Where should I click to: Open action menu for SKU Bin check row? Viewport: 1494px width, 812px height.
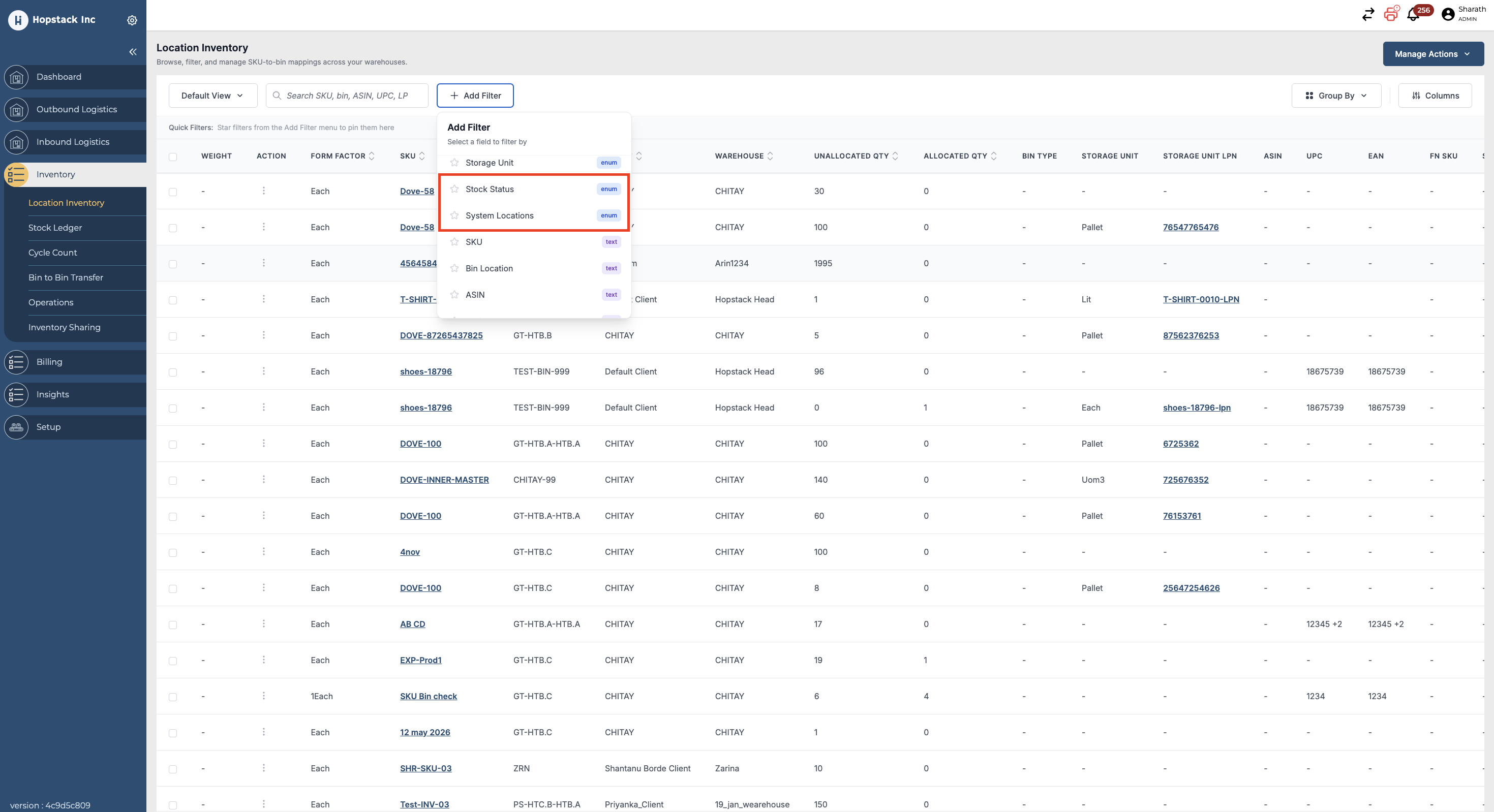(x=264, y=696)
